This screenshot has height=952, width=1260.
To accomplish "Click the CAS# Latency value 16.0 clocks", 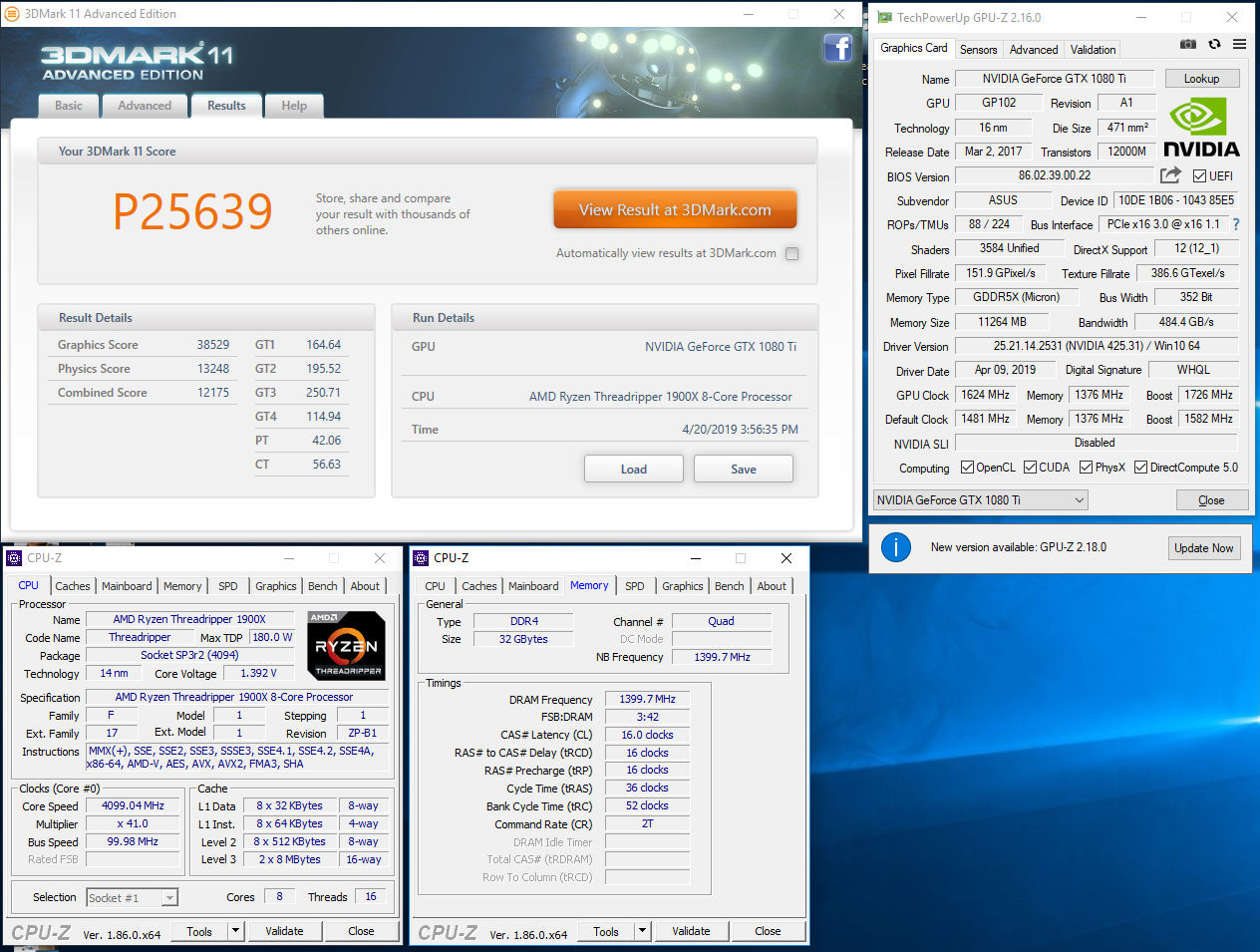I will 647,735.
